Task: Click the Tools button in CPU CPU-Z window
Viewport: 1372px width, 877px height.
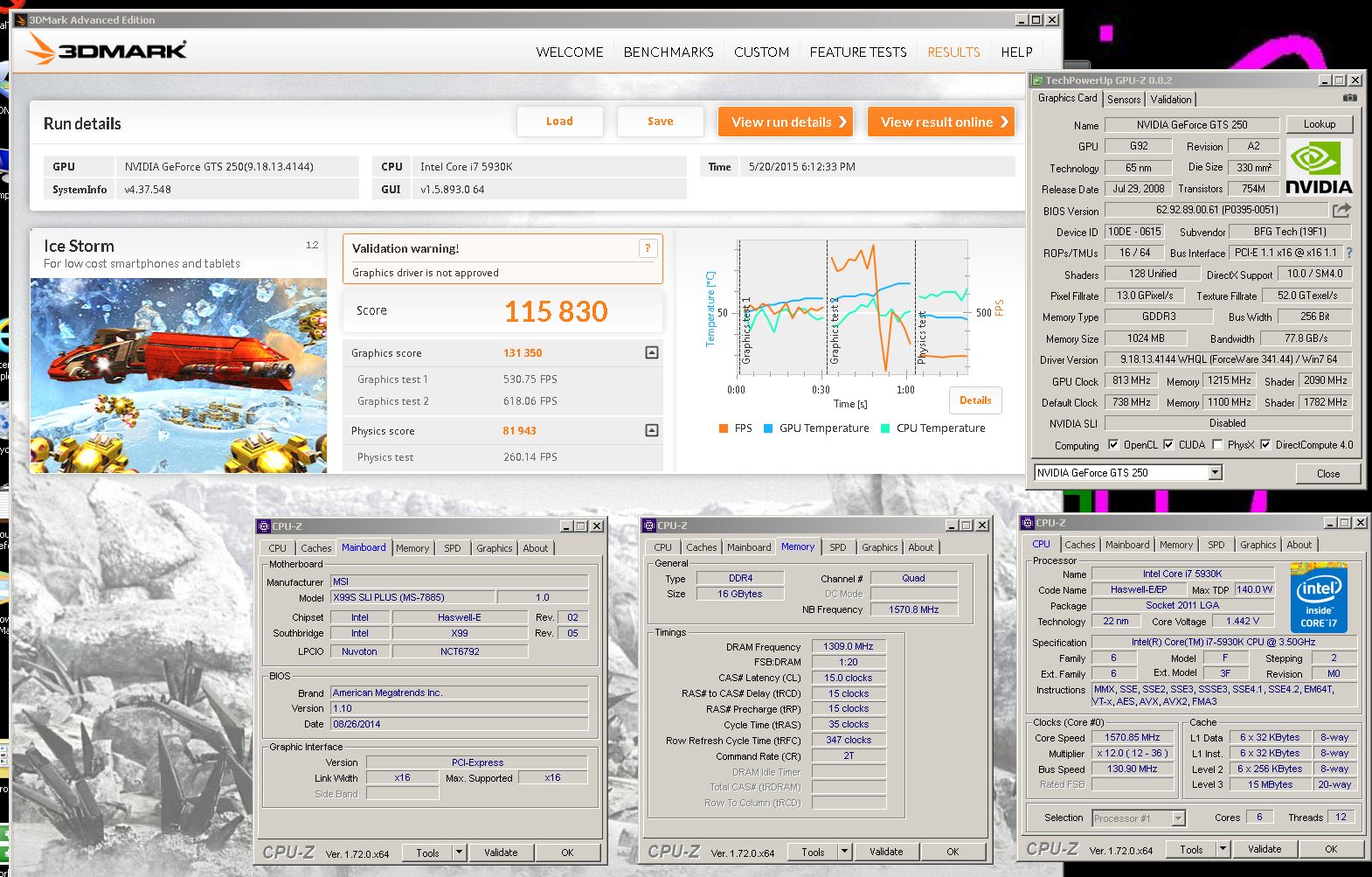Action: point(1191,849)
